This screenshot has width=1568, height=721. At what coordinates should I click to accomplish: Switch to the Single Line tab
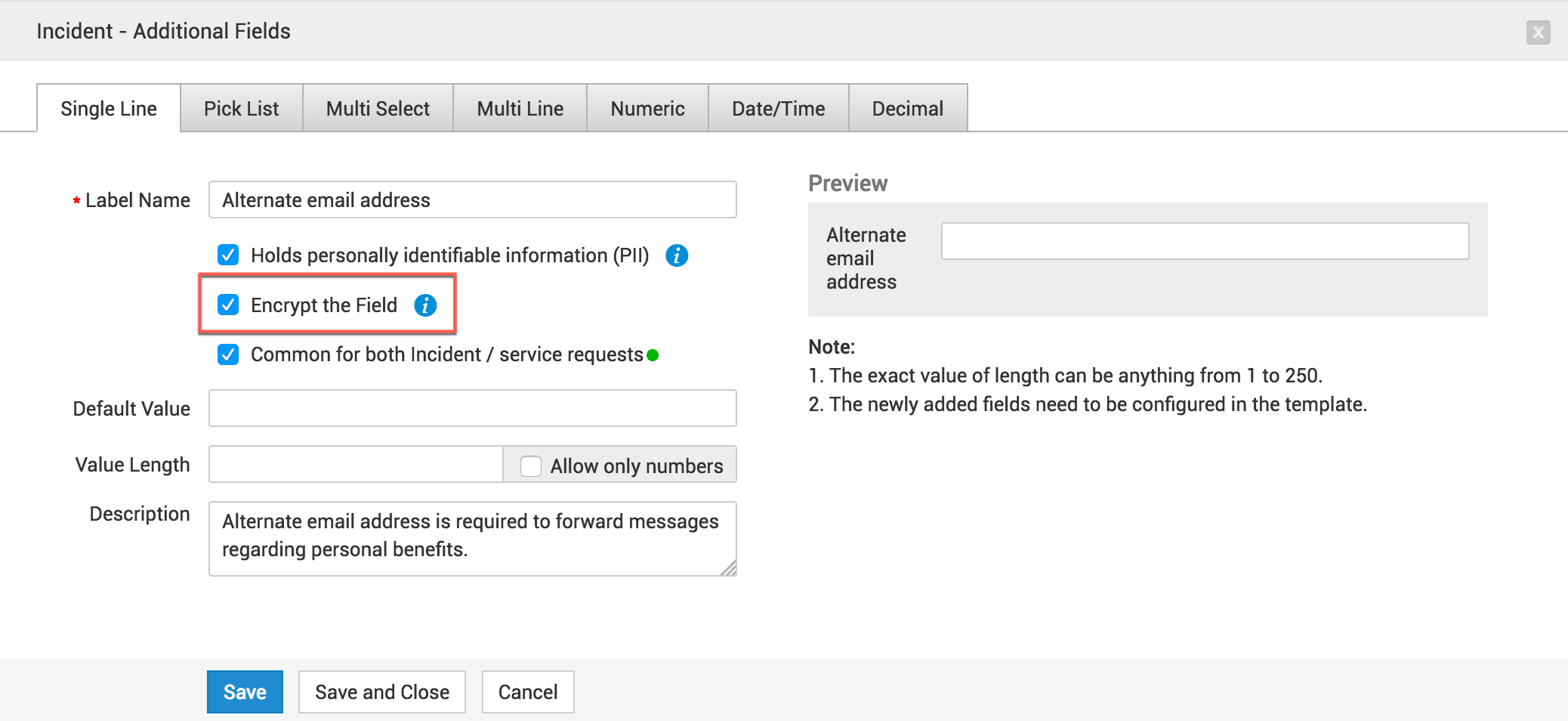pos(109,109)
